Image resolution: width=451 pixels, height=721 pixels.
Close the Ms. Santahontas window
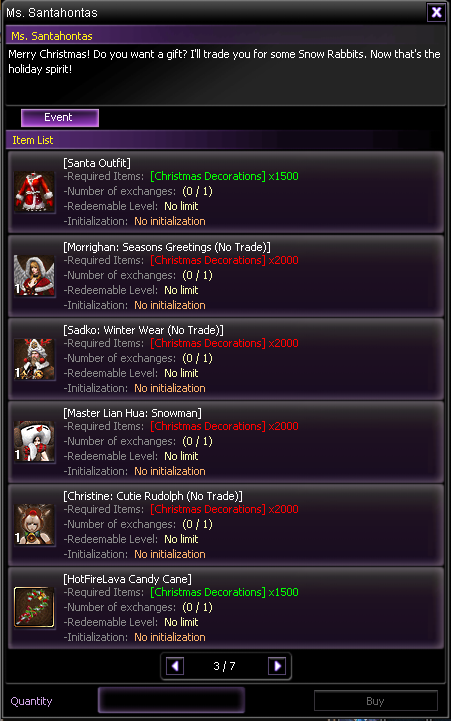click(x=436, y=12)
